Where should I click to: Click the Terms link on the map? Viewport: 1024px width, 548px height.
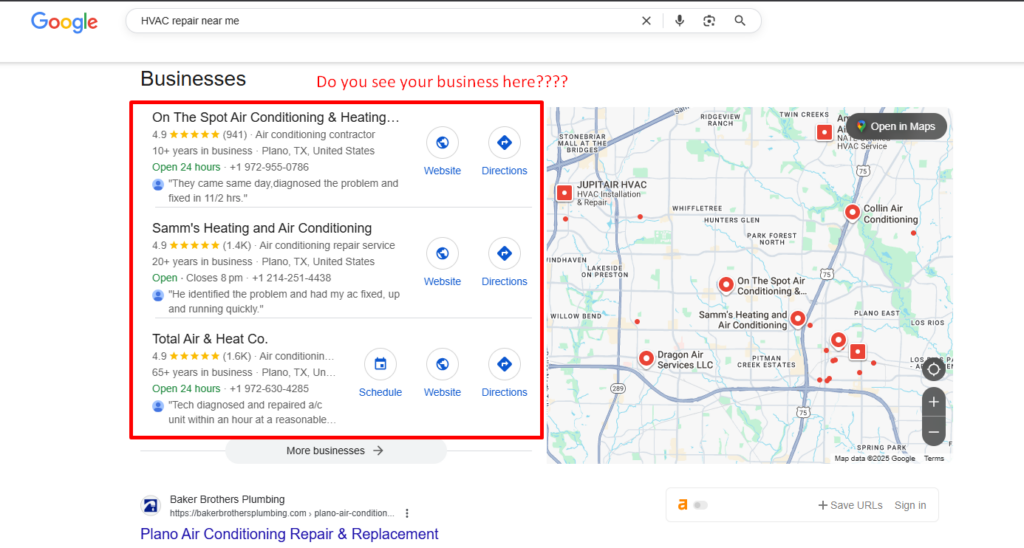point(934,459)
